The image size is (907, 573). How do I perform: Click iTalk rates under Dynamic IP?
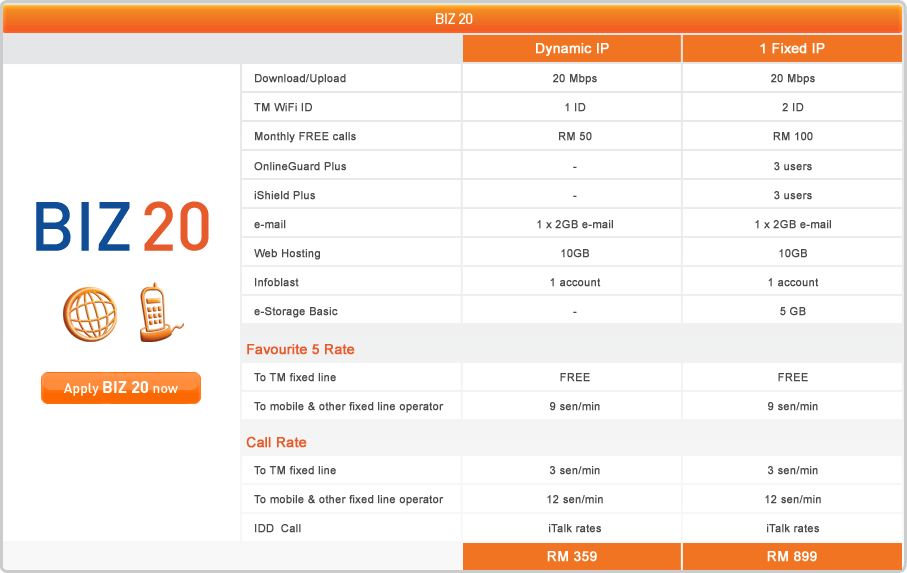point(574,528)
